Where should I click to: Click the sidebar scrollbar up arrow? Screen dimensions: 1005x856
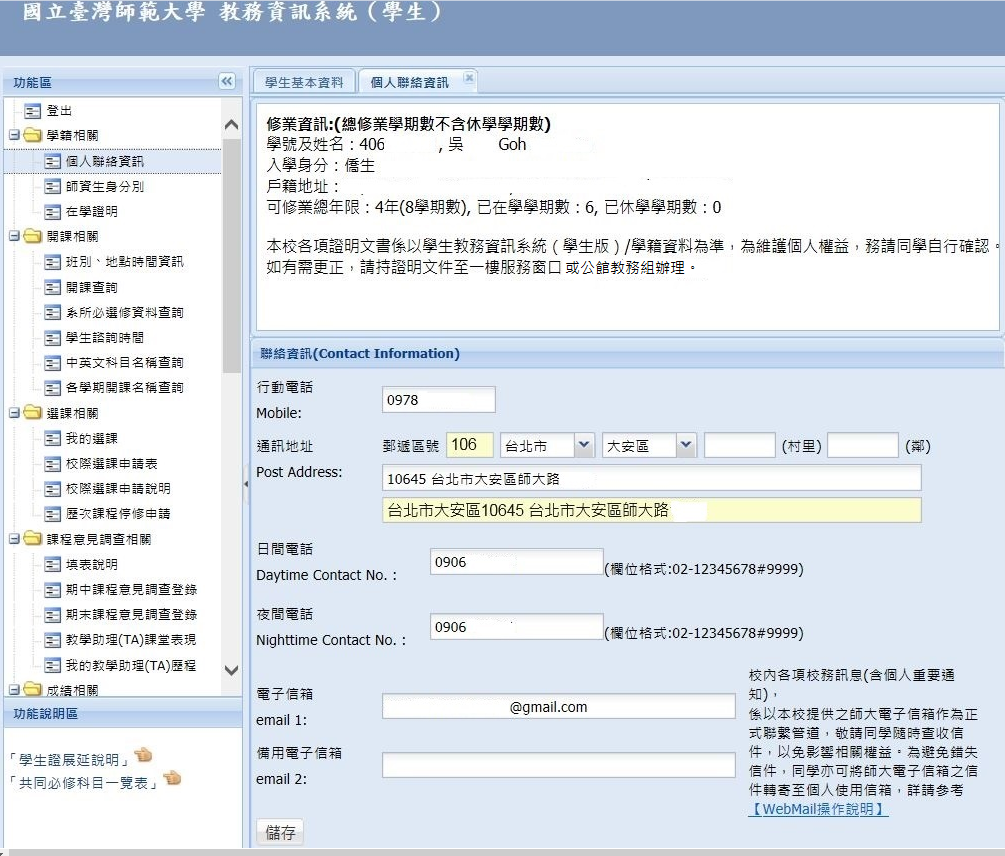(232, 125)
